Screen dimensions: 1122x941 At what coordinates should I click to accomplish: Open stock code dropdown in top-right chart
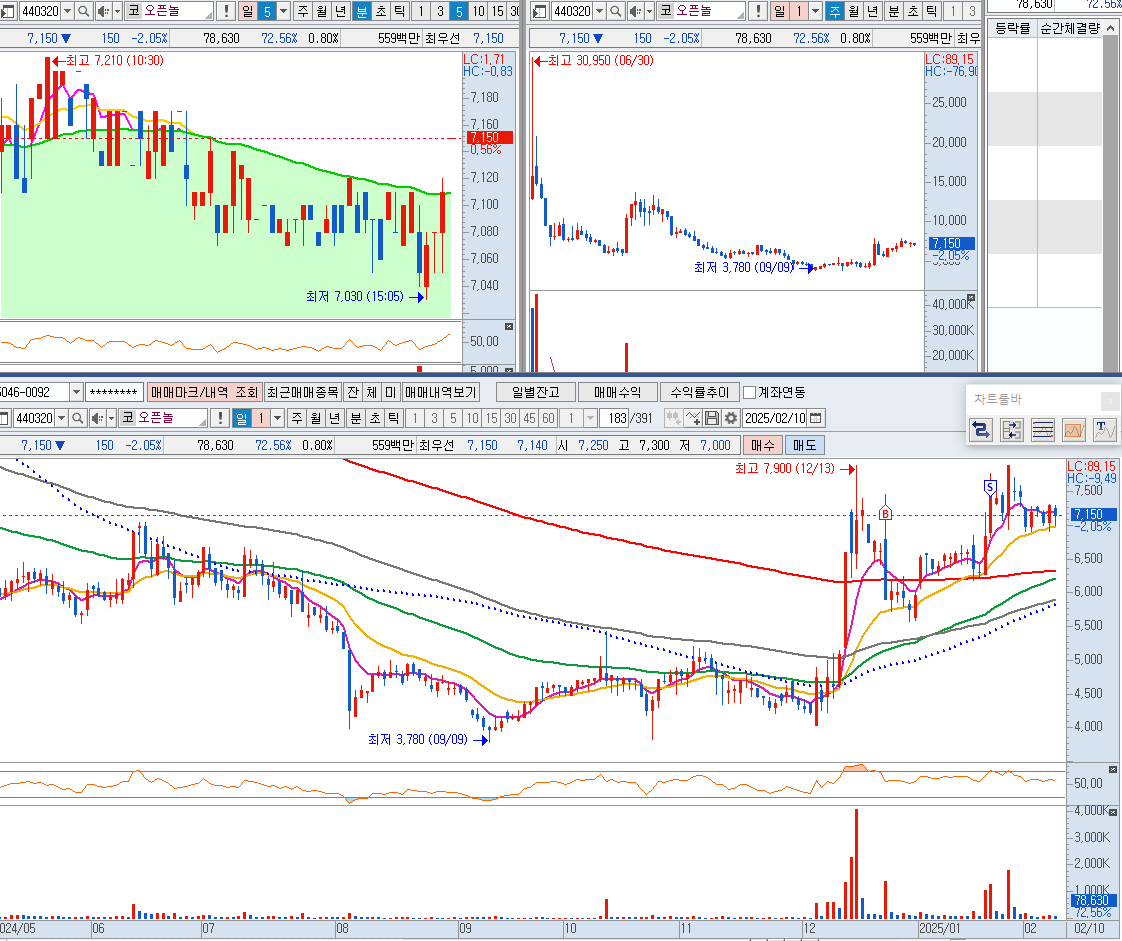tap(600, 11)
